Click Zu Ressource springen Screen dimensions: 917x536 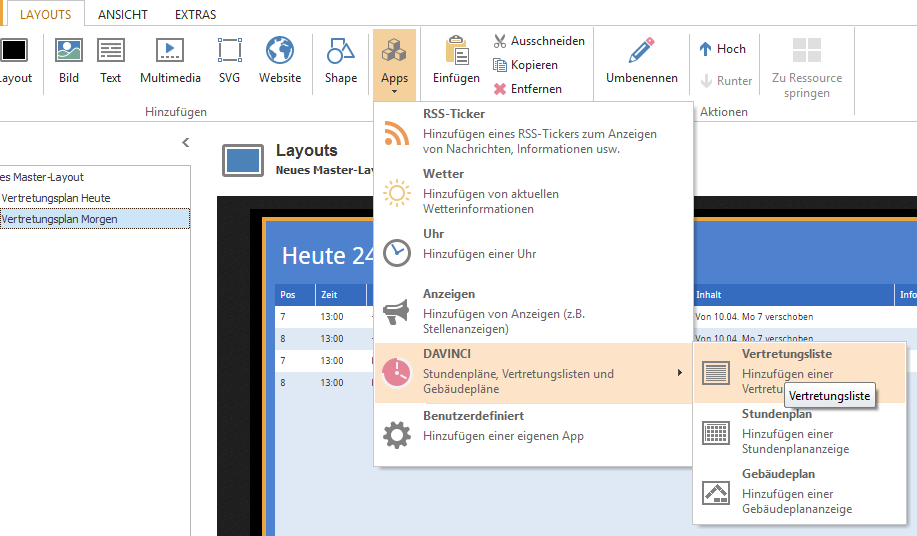(x=806, y=68)
